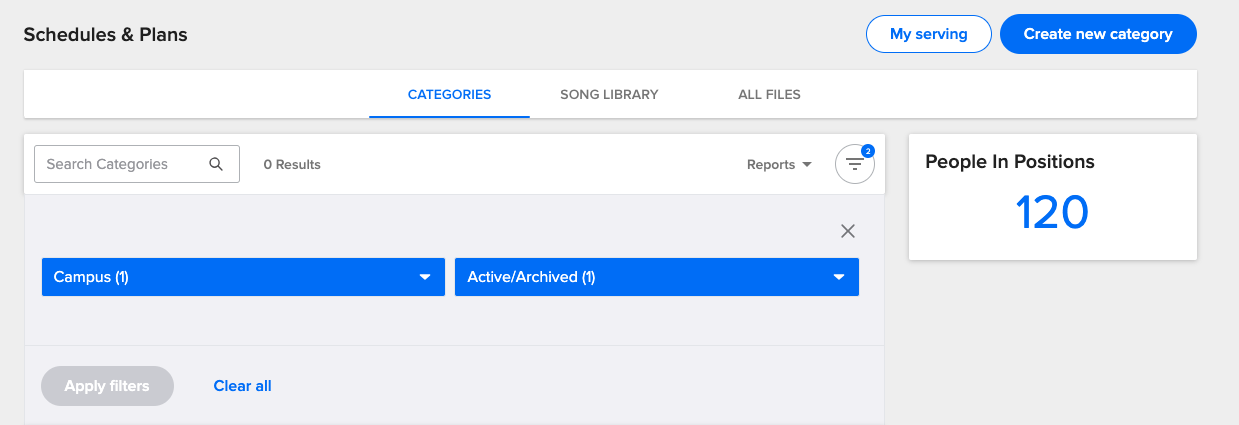Click the blue filter count badge
This screenshot has width=1239, height=425.
(x=867, y=151)
